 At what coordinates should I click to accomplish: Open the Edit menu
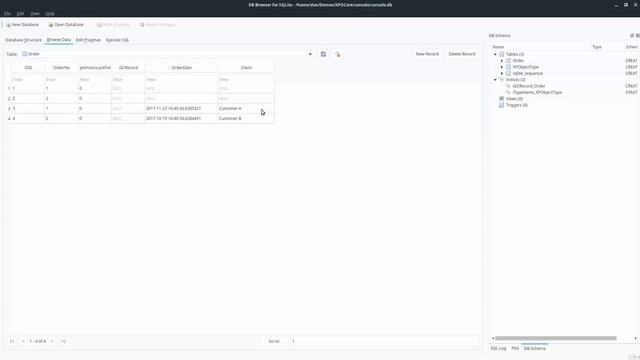coord(20,13)
